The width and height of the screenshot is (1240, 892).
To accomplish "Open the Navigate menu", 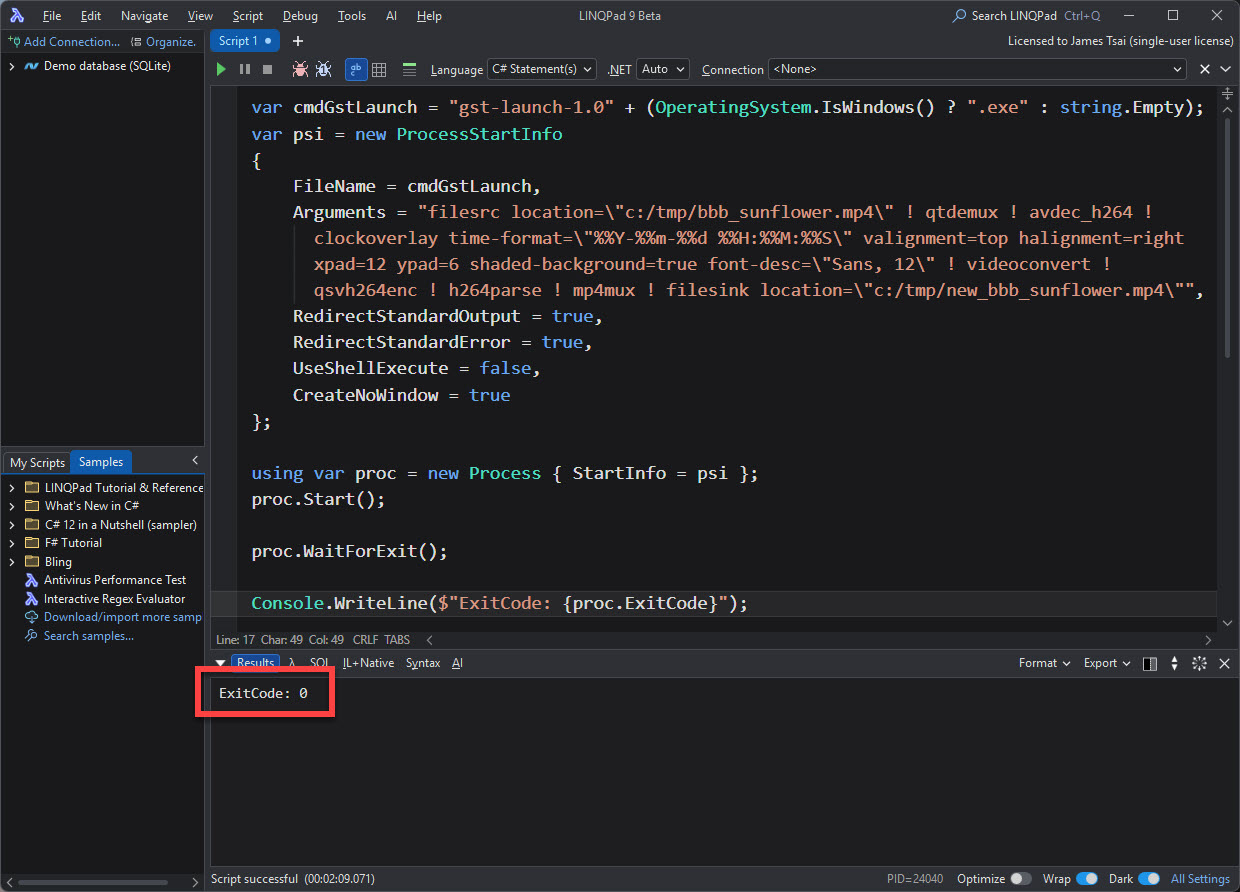I will (144, 16).
